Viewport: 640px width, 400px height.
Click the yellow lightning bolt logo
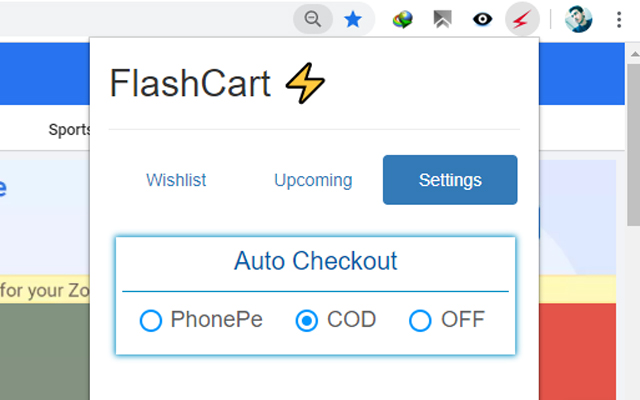click(305, 84)
